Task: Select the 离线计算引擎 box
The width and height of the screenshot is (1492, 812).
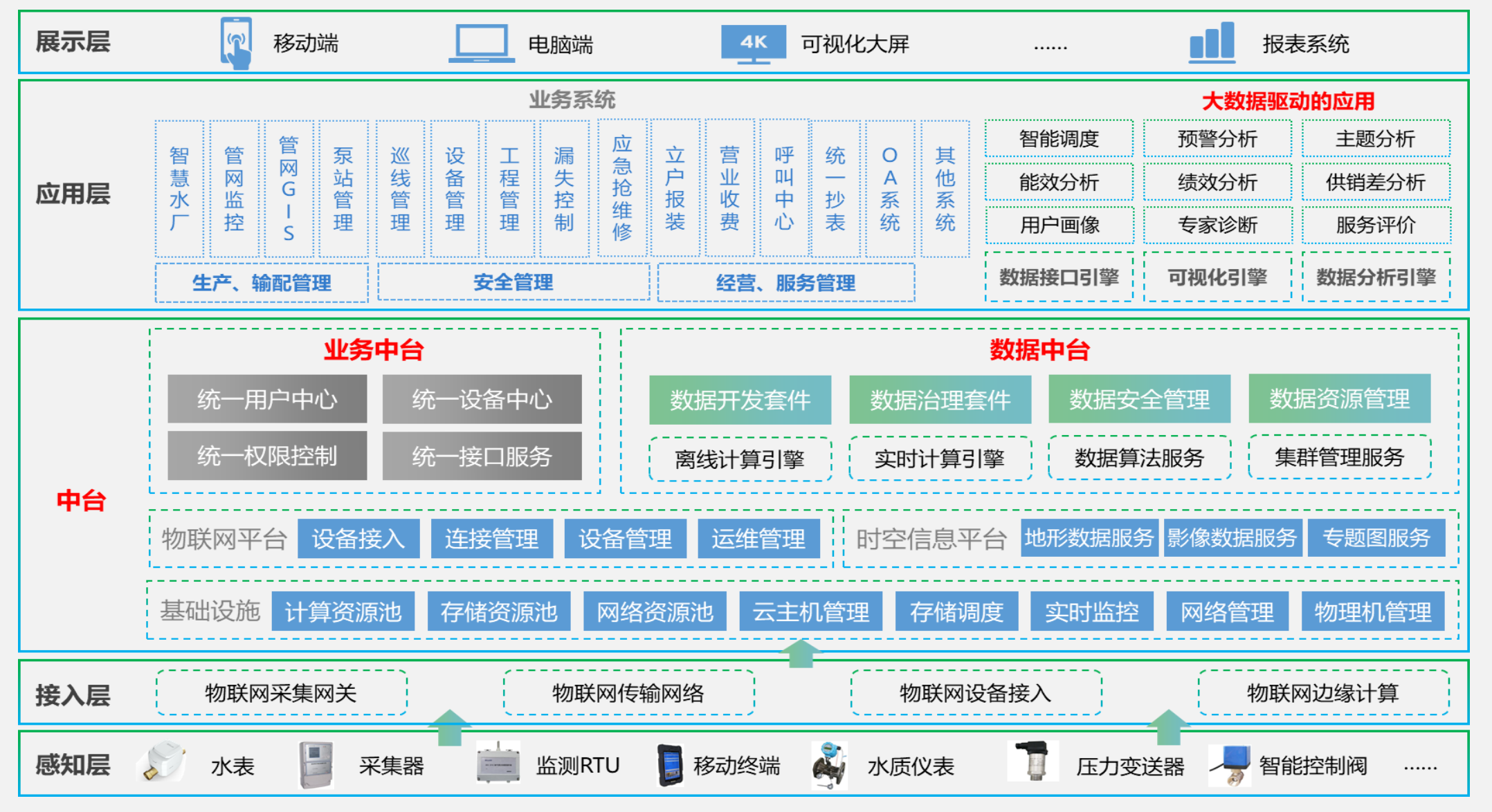Action: click(x=740, y=459)
